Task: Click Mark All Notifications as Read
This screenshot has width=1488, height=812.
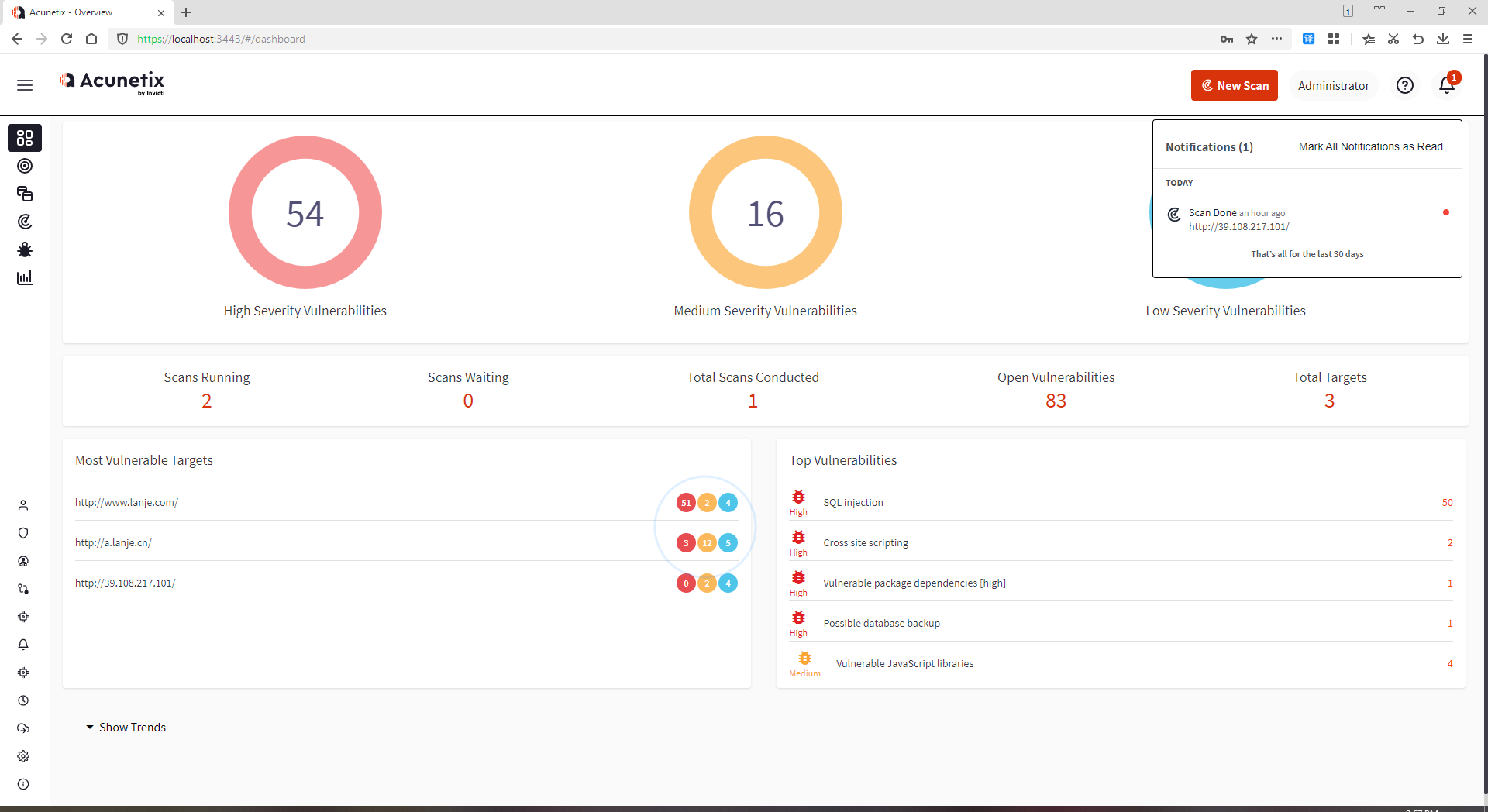Action: pyautogui.click(x=1371, y=146)
